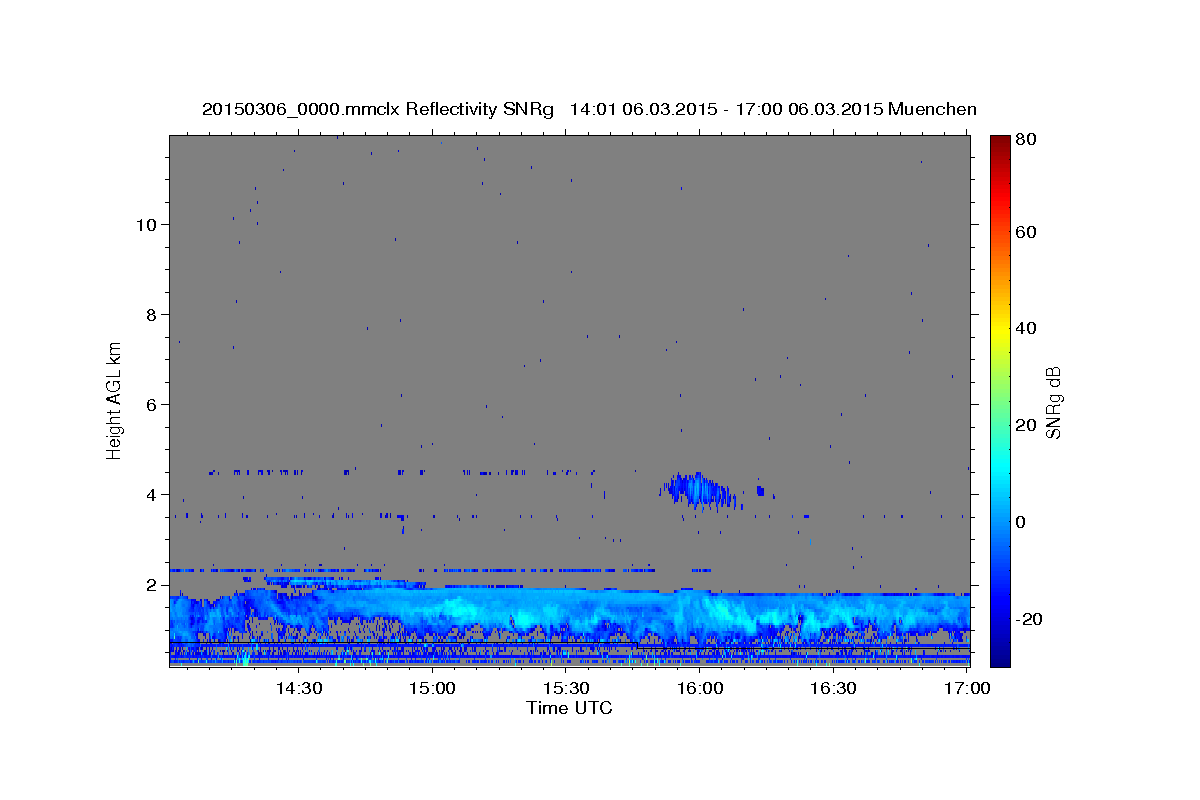
Task: Click the height tick label 8
Action: pos(150,314)
